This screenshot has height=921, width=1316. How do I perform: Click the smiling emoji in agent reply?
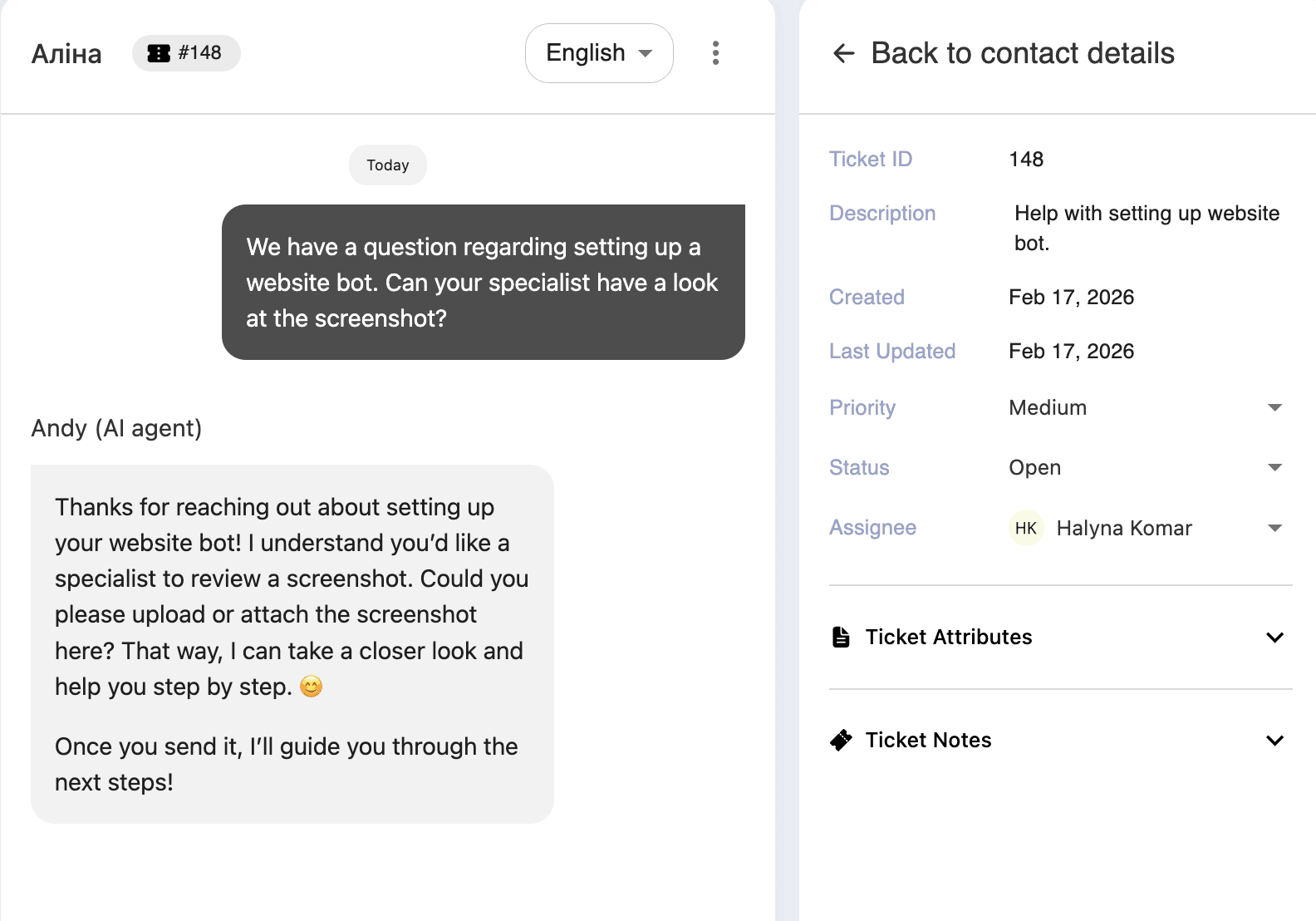[312, 687]
